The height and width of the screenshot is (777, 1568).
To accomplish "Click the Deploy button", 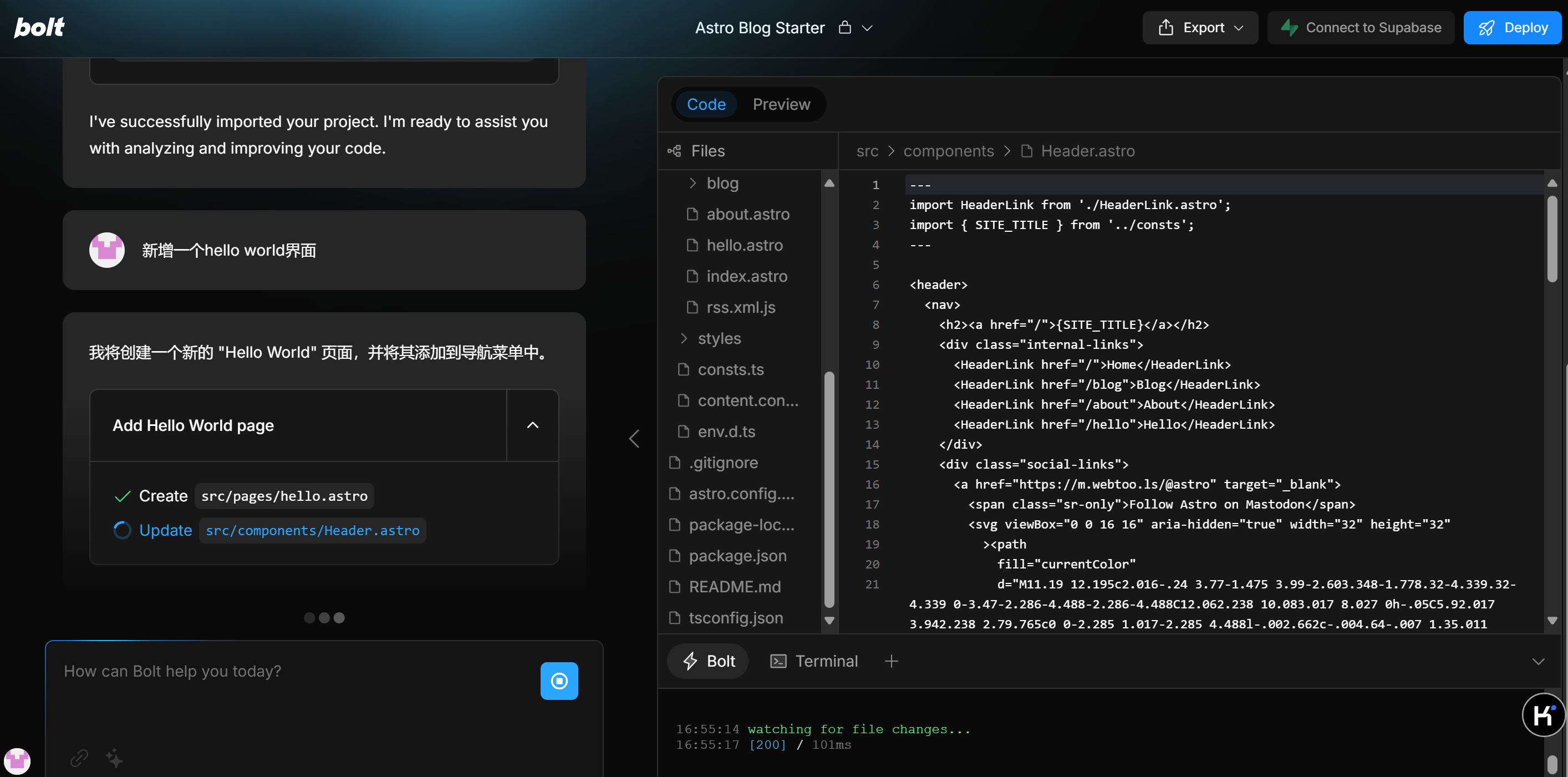I will click(x=1512, y=27).
